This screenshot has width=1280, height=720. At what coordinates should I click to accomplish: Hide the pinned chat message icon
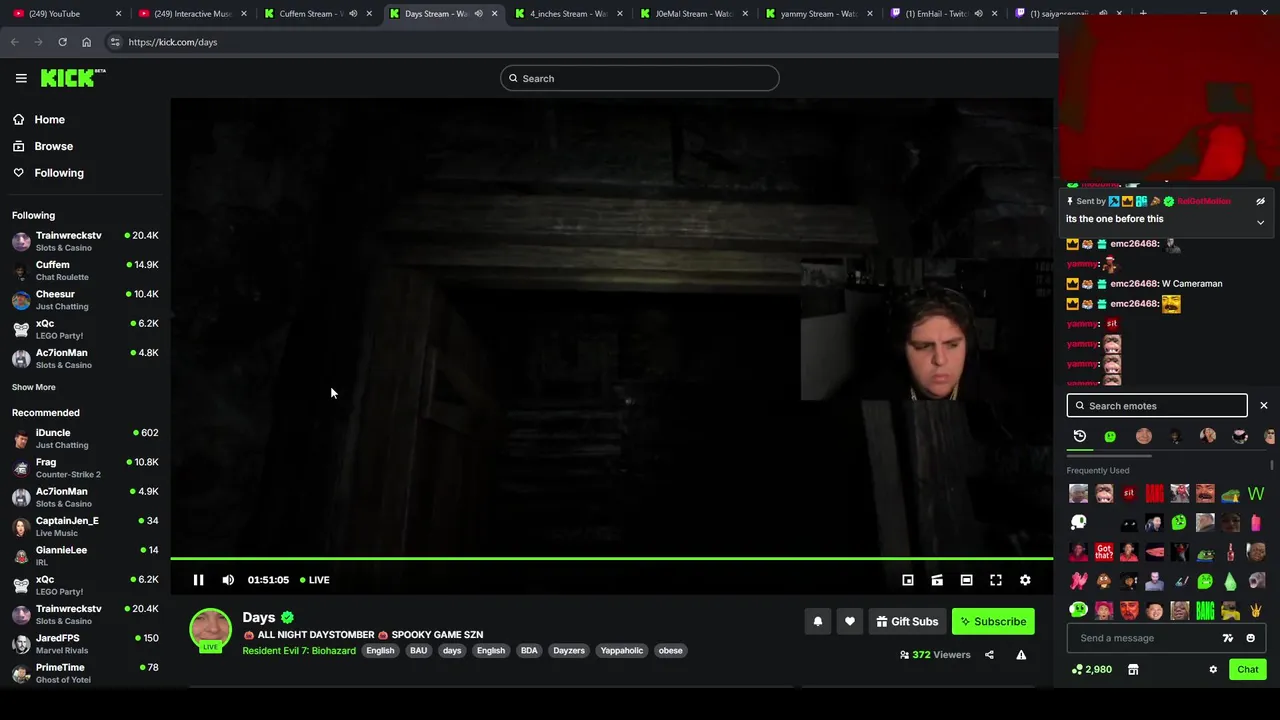pyautogui.click(x=1260, y=201)
